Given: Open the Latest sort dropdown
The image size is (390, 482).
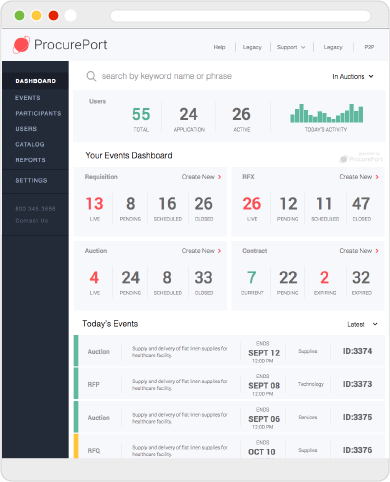Looking at the screenshot, I should click(362, 324).
